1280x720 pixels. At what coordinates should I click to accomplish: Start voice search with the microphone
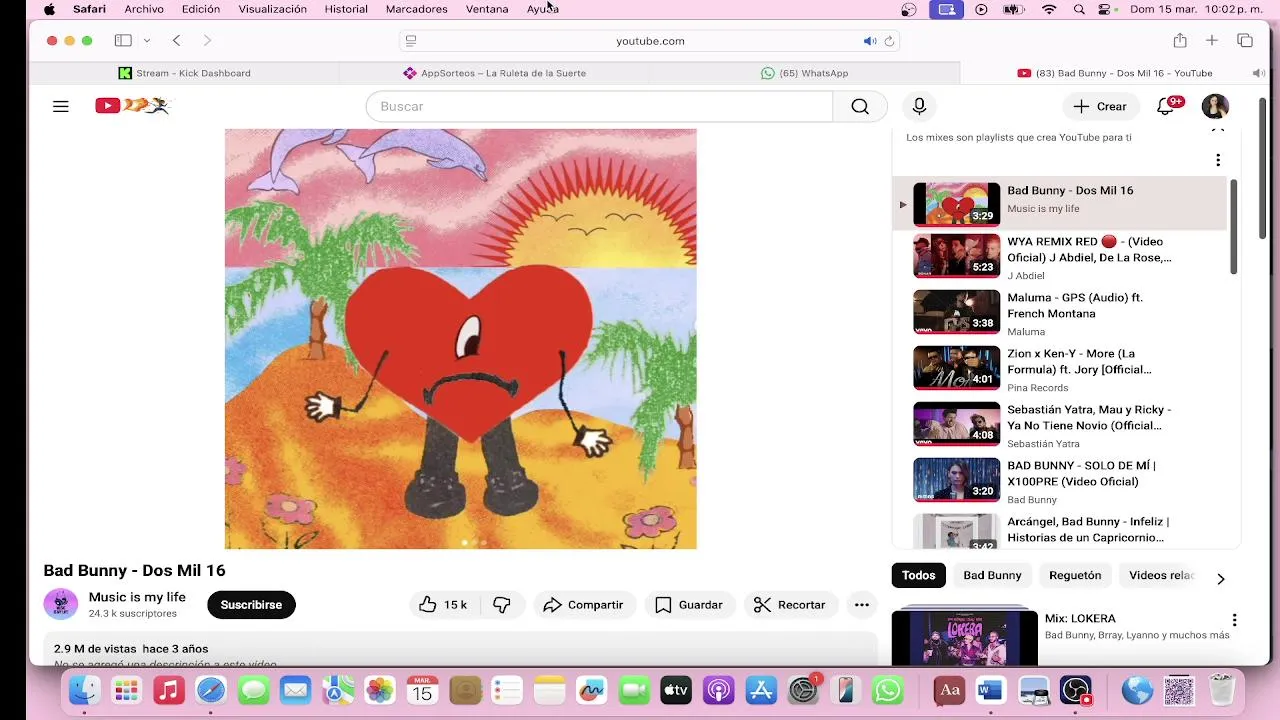919,106
